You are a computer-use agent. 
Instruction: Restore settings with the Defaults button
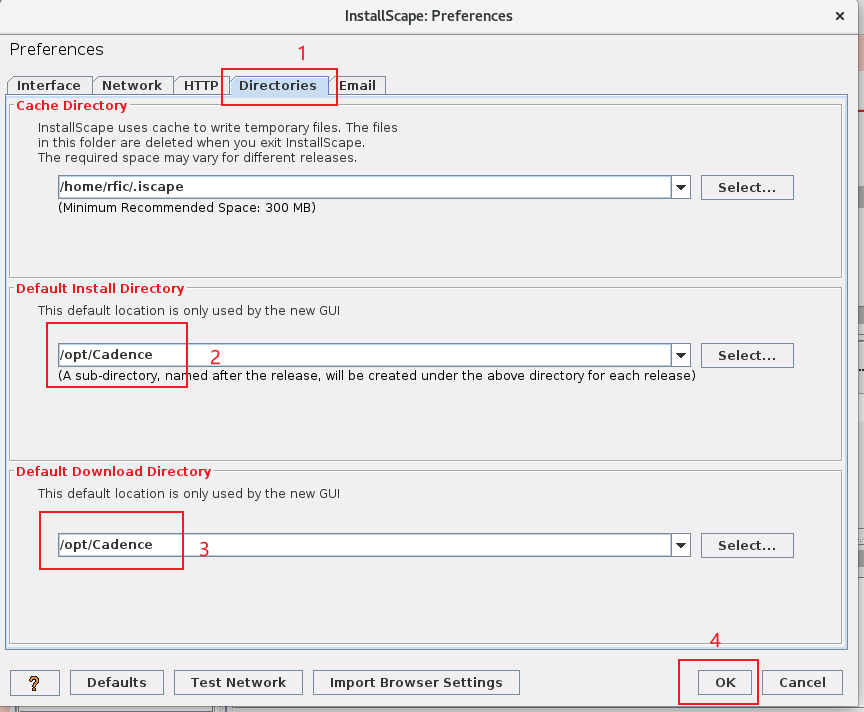click(116, 683)
